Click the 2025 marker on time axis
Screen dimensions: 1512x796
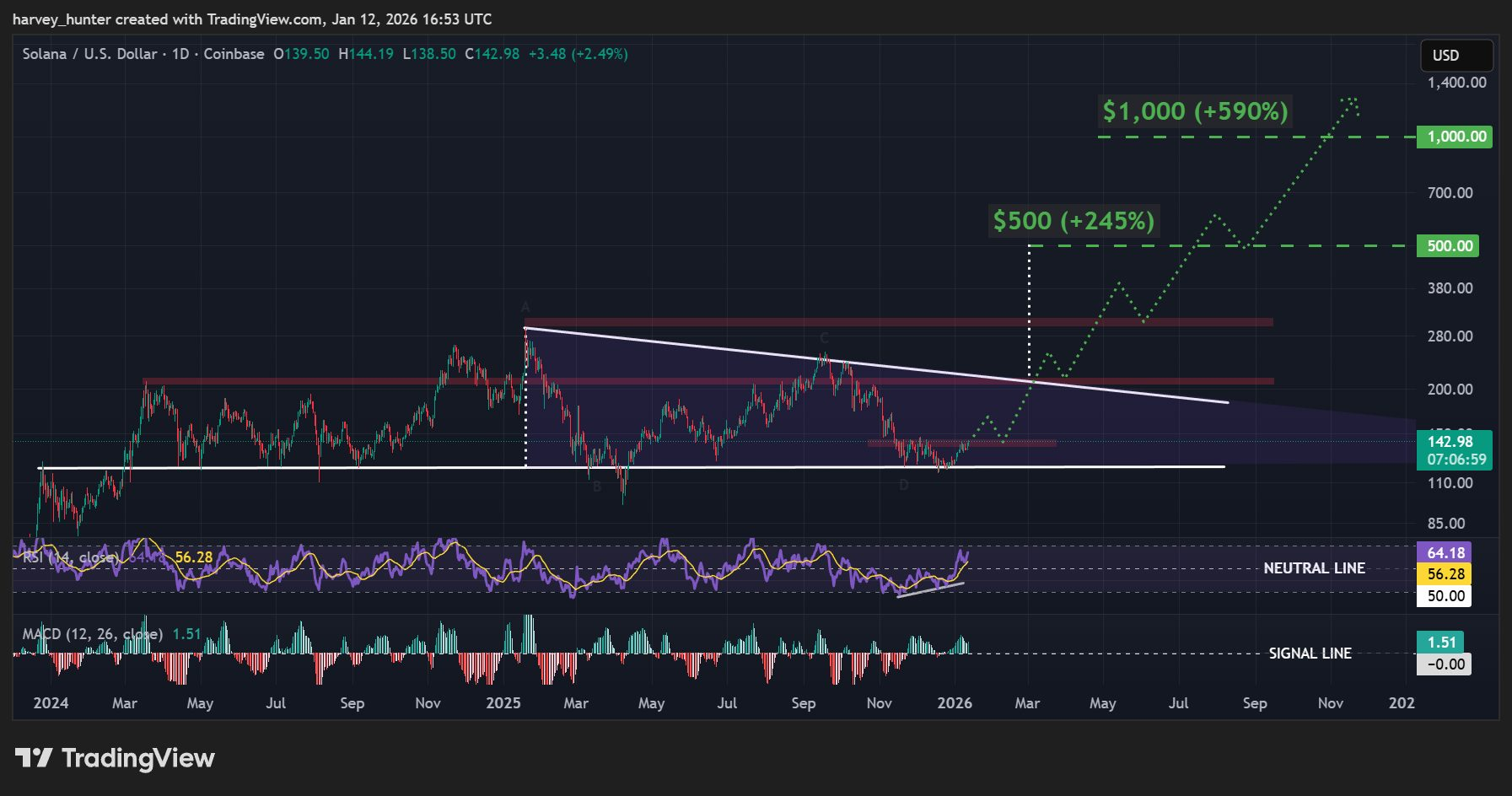(x=503, y=703)
